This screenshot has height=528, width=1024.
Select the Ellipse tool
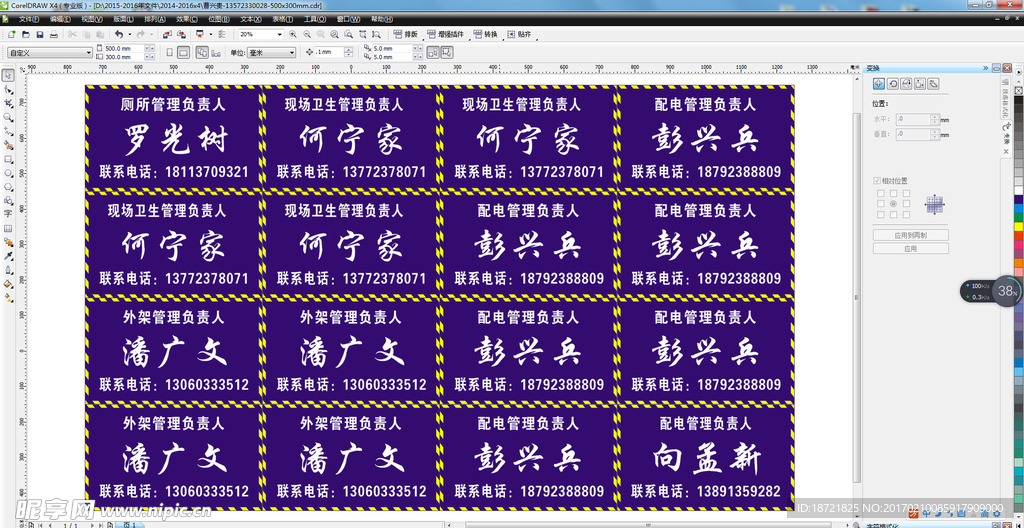click(8, 173)
